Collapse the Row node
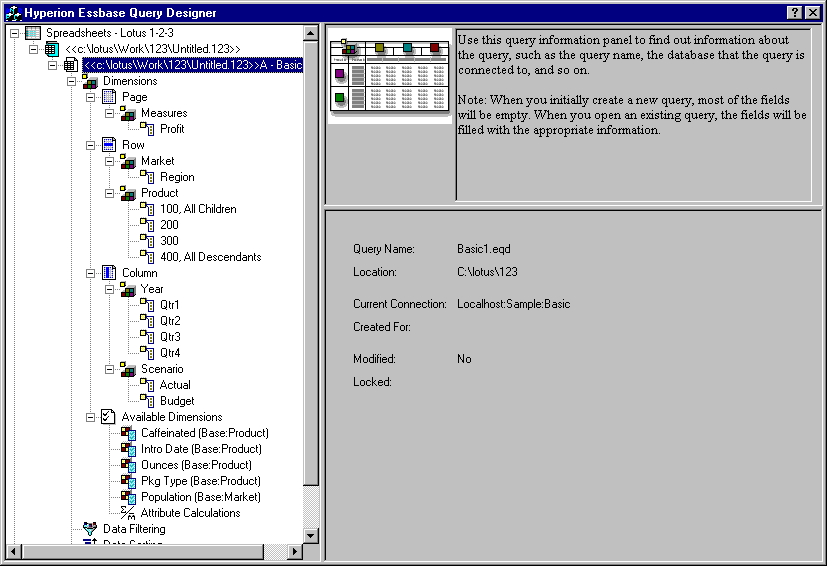The width and height of the screenshot is (827, 566). pos(90,145)
